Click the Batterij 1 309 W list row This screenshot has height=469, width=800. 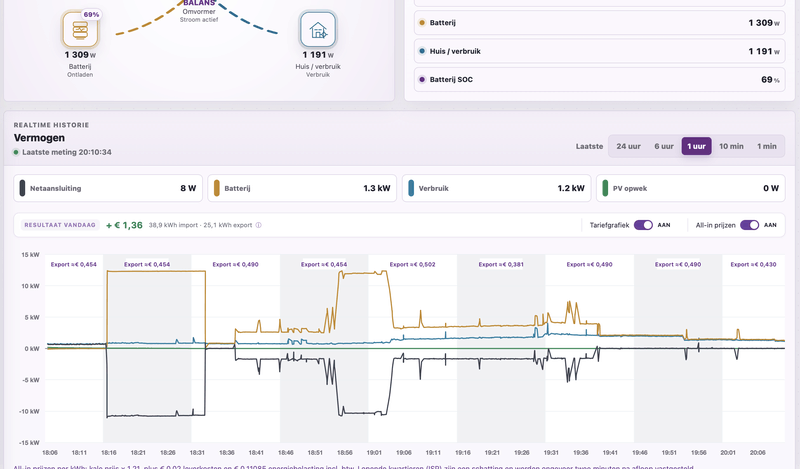[x=599, y=22]
